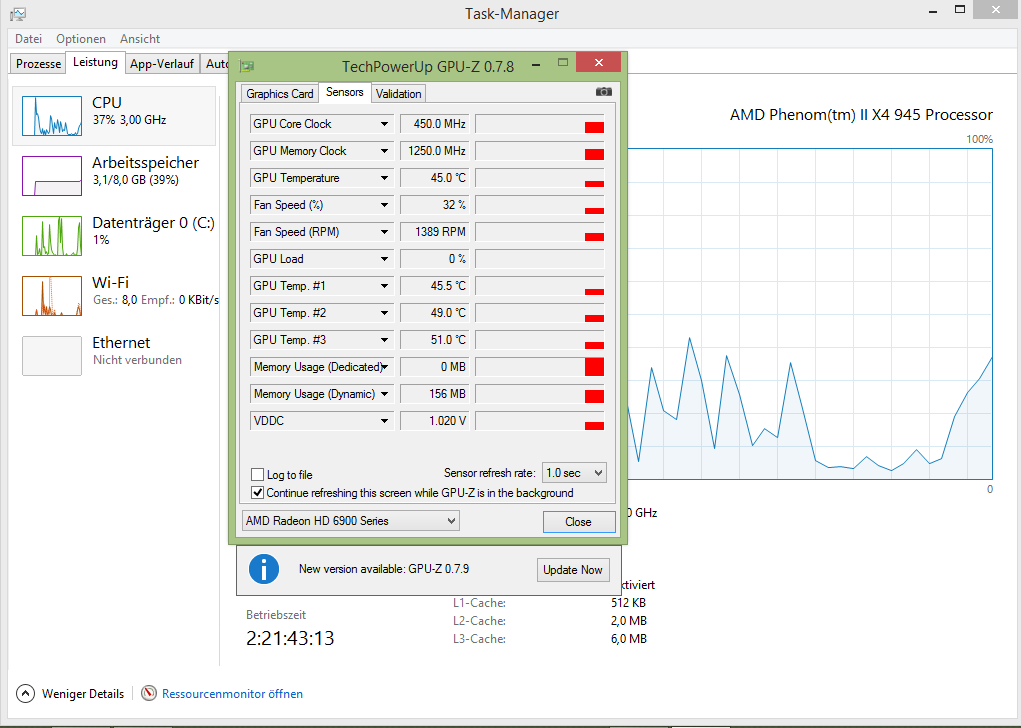Open the Datei menu

pyautogui.click(x=29, y=38)
